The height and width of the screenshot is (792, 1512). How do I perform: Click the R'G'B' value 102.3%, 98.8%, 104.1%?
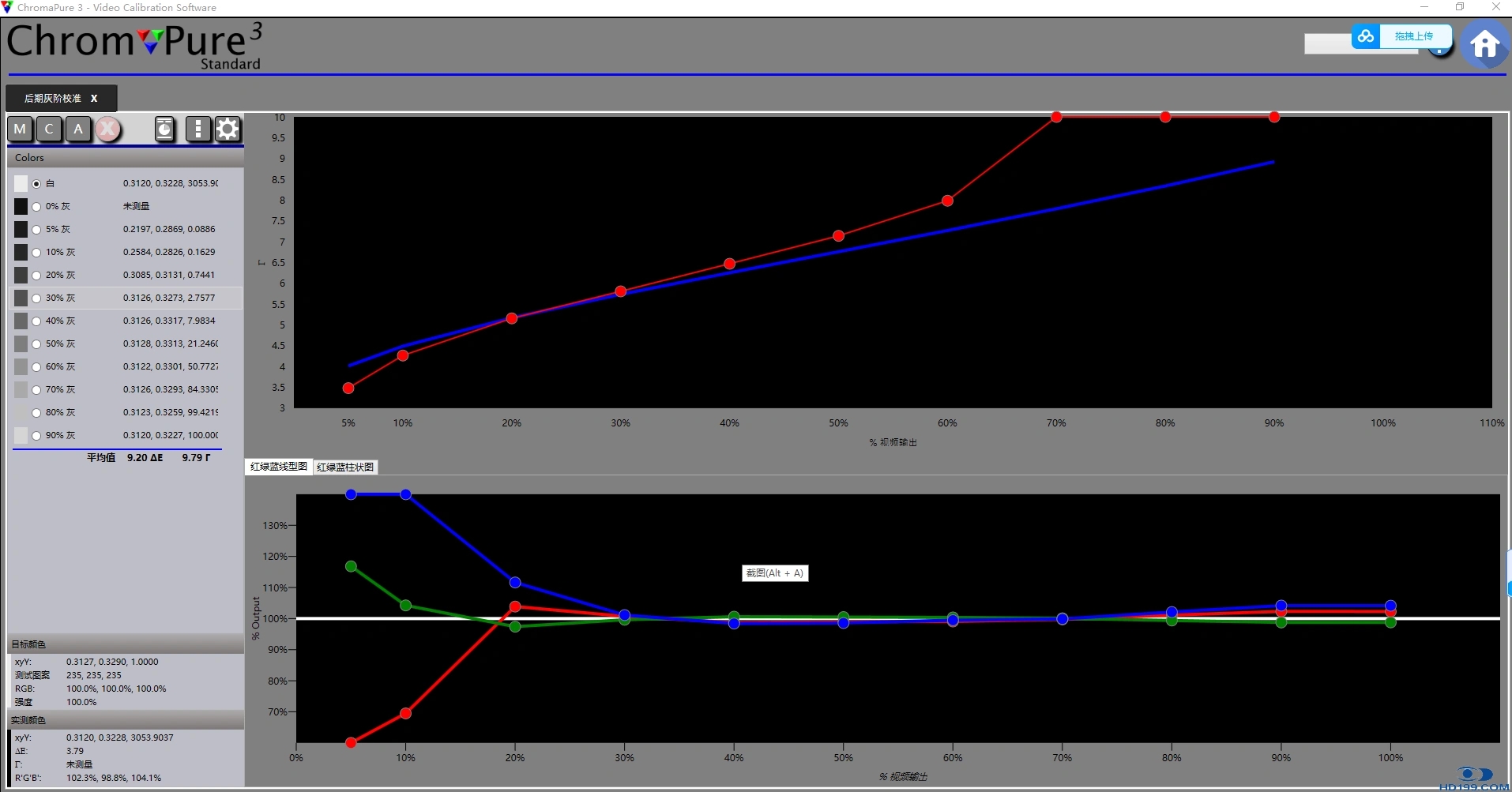click(x=114, y=778)
